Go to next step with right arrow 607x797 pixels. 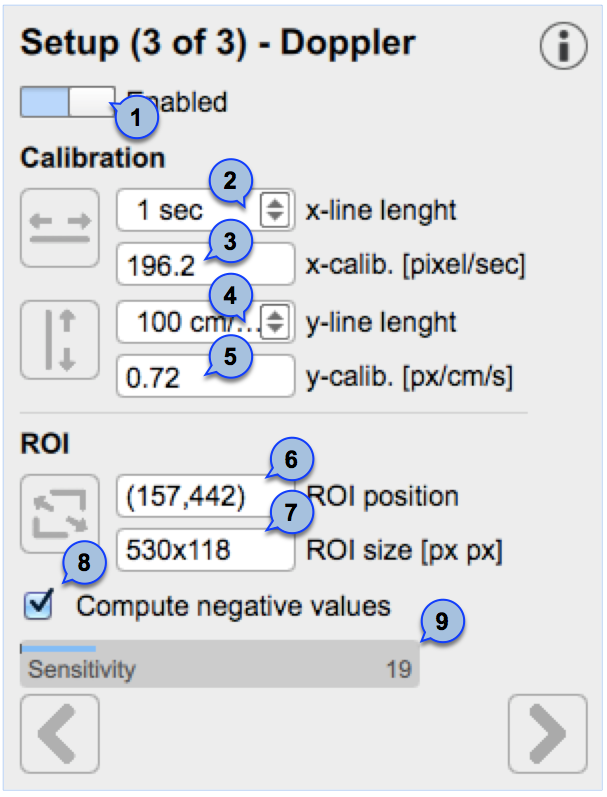(x=548, y=733)
